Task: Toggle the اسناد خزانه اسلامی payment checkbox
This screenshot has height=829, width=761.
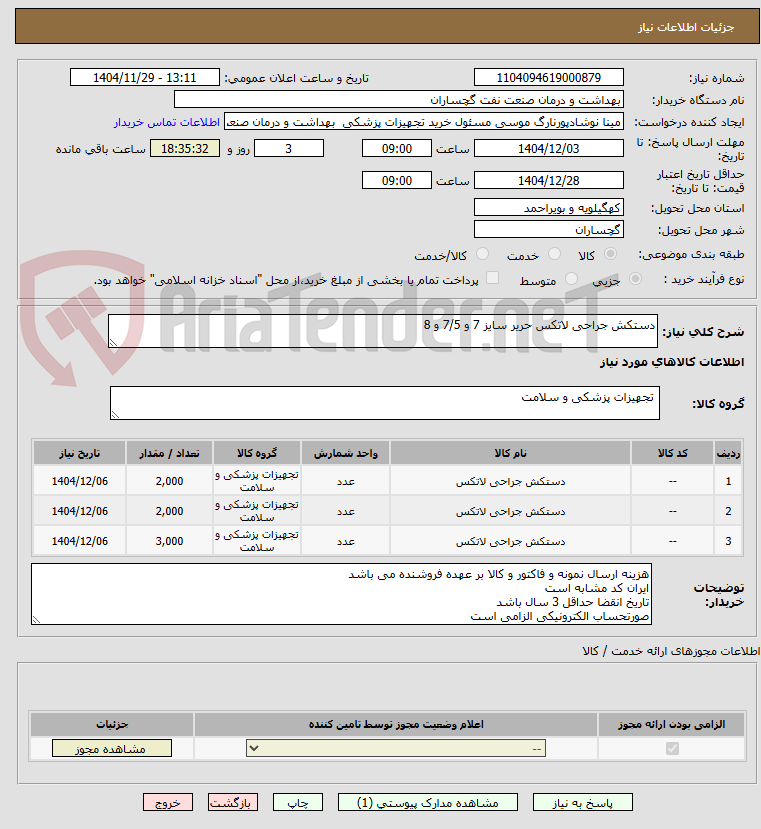Action: (492, 278)
